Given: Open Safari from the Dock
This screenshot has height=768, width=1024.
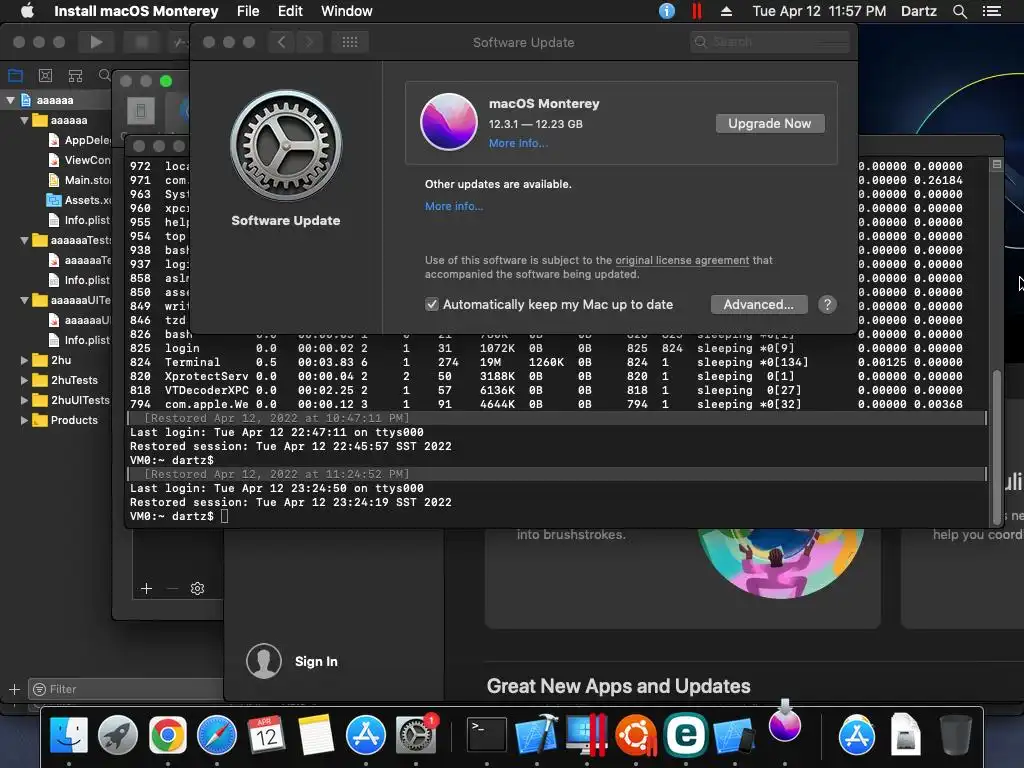Looking at the screenshot, I should point(217,735).
